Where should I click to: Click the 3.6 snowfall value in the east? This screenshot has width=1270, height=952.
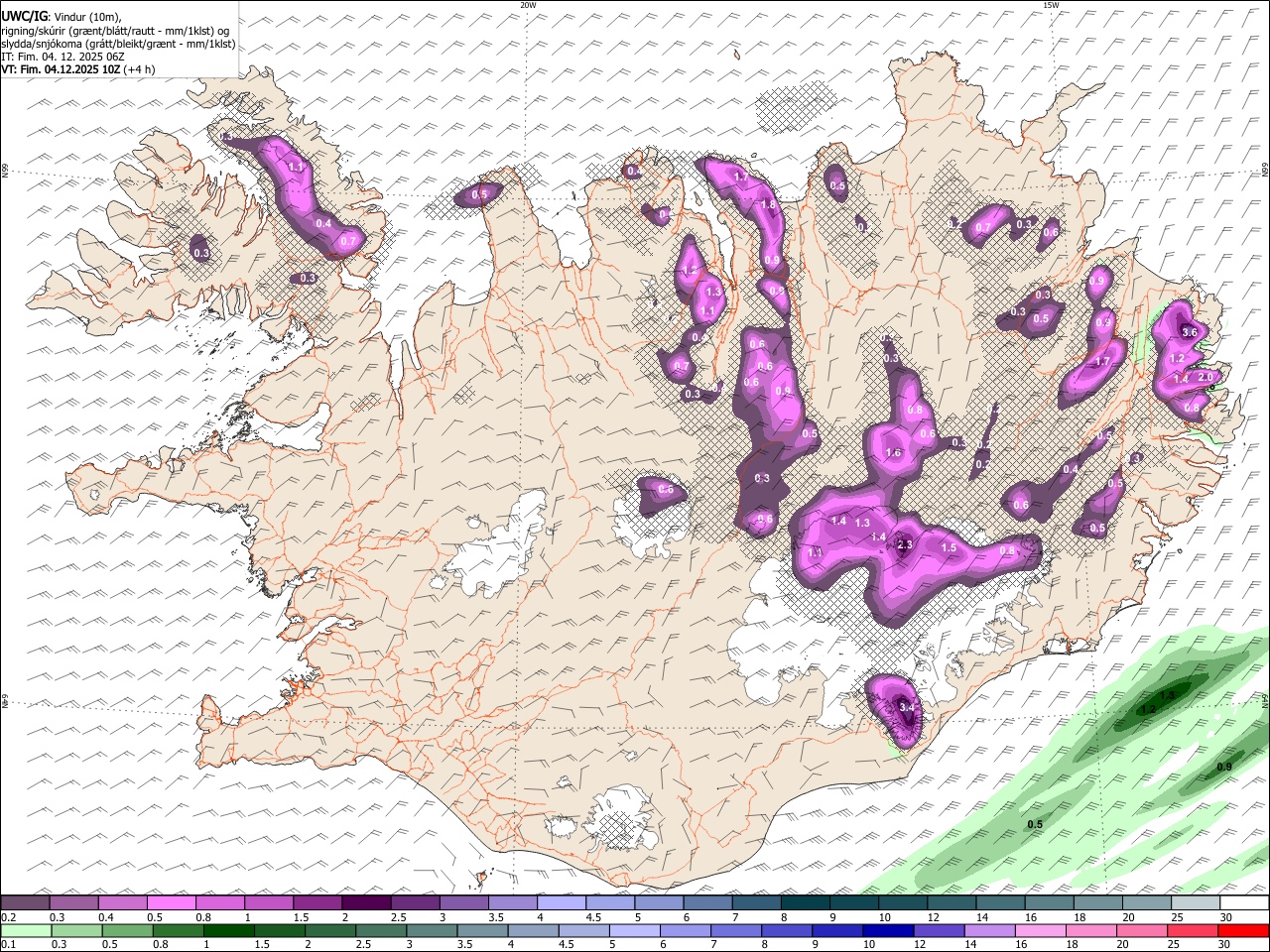(1190, 331)
